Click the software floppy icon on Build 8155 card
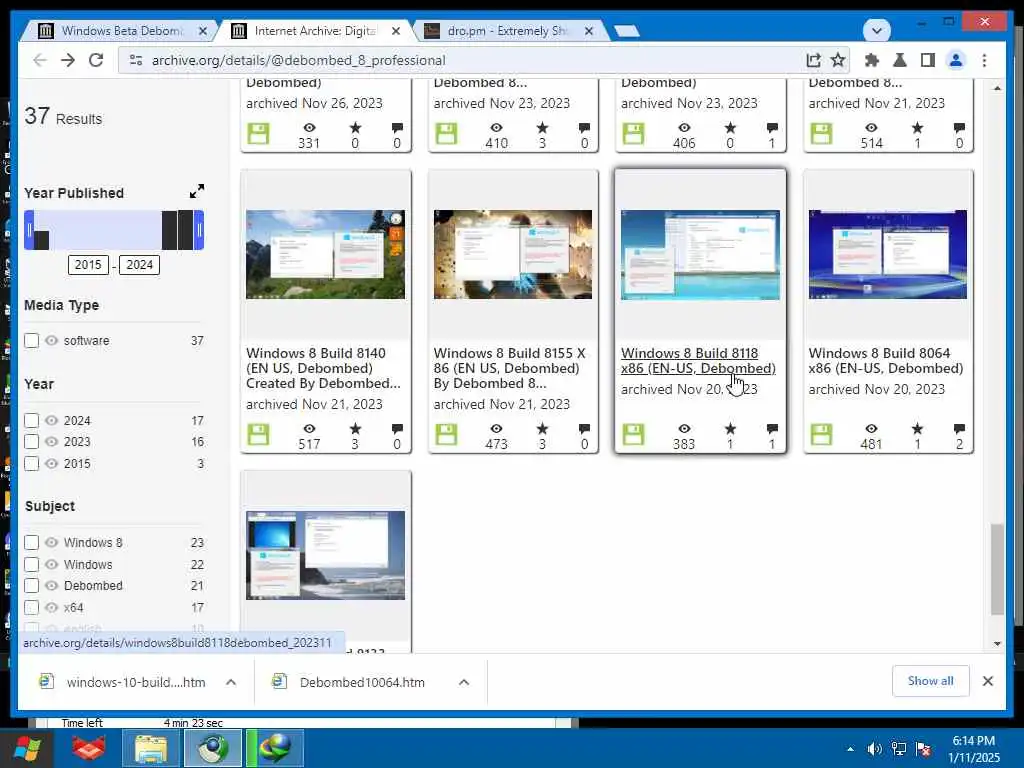 coord(446,434)
